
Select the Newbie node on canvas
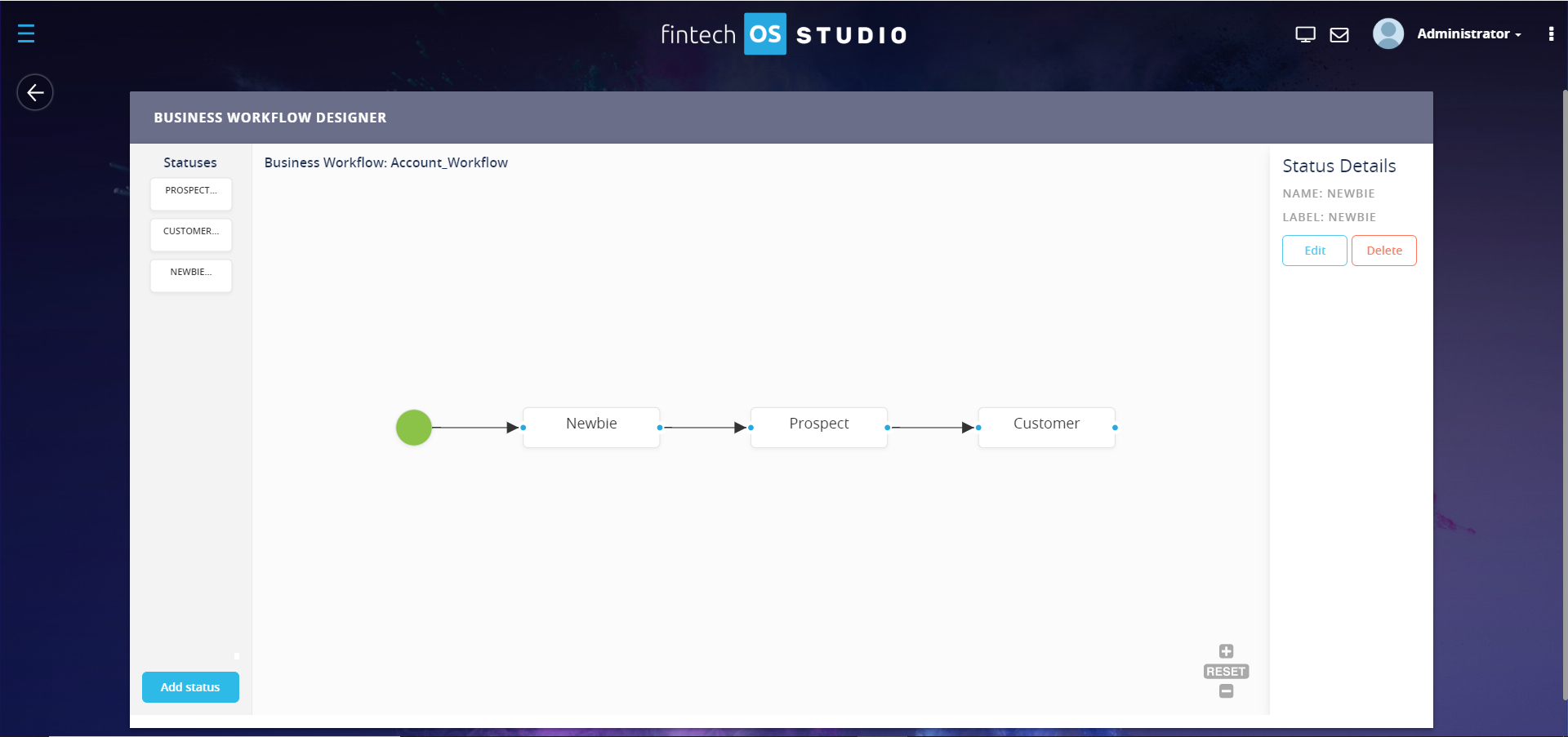coord(591,427)
